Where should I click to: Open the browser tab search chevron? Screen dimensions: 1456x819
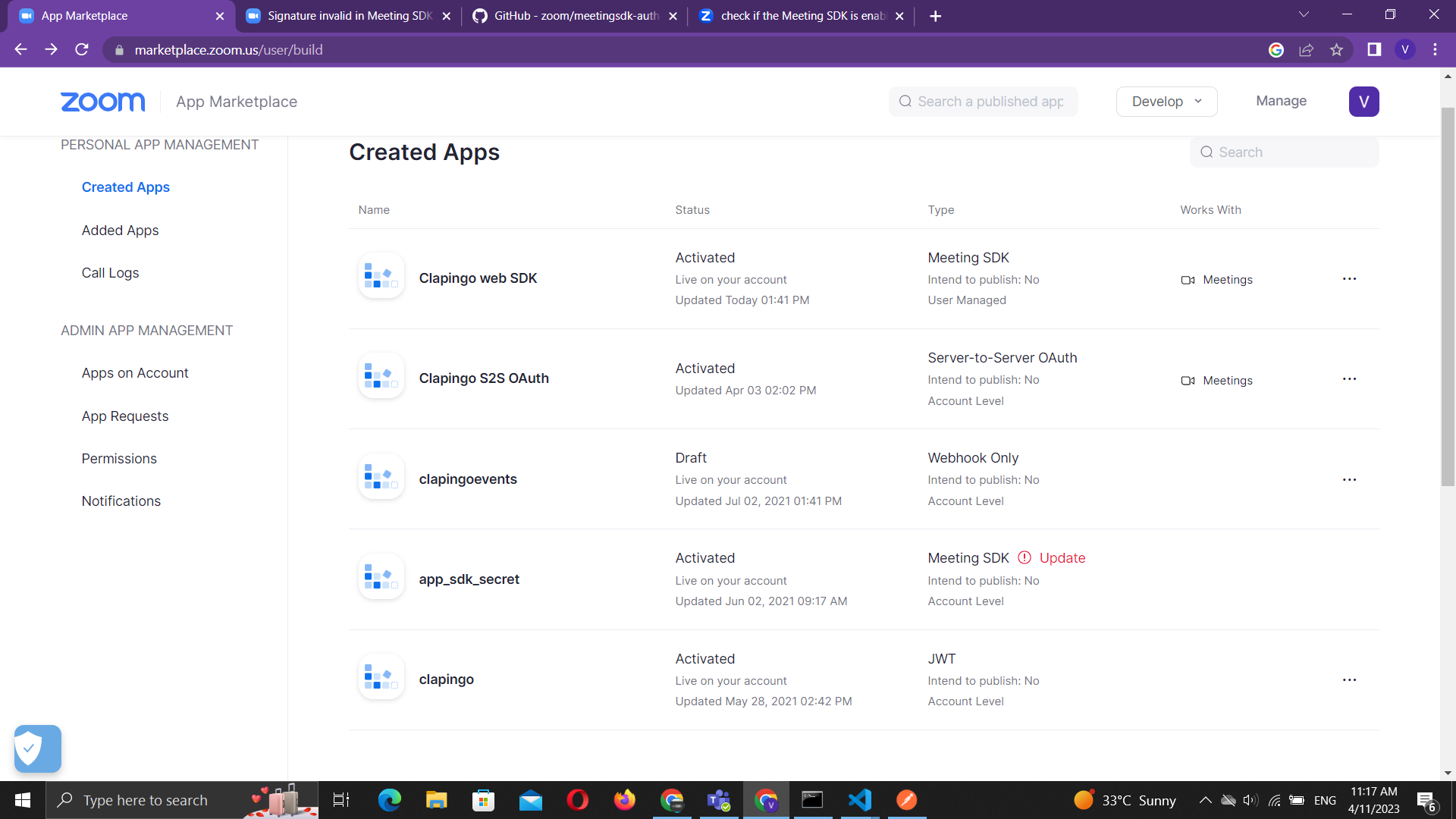point(1304,15)
